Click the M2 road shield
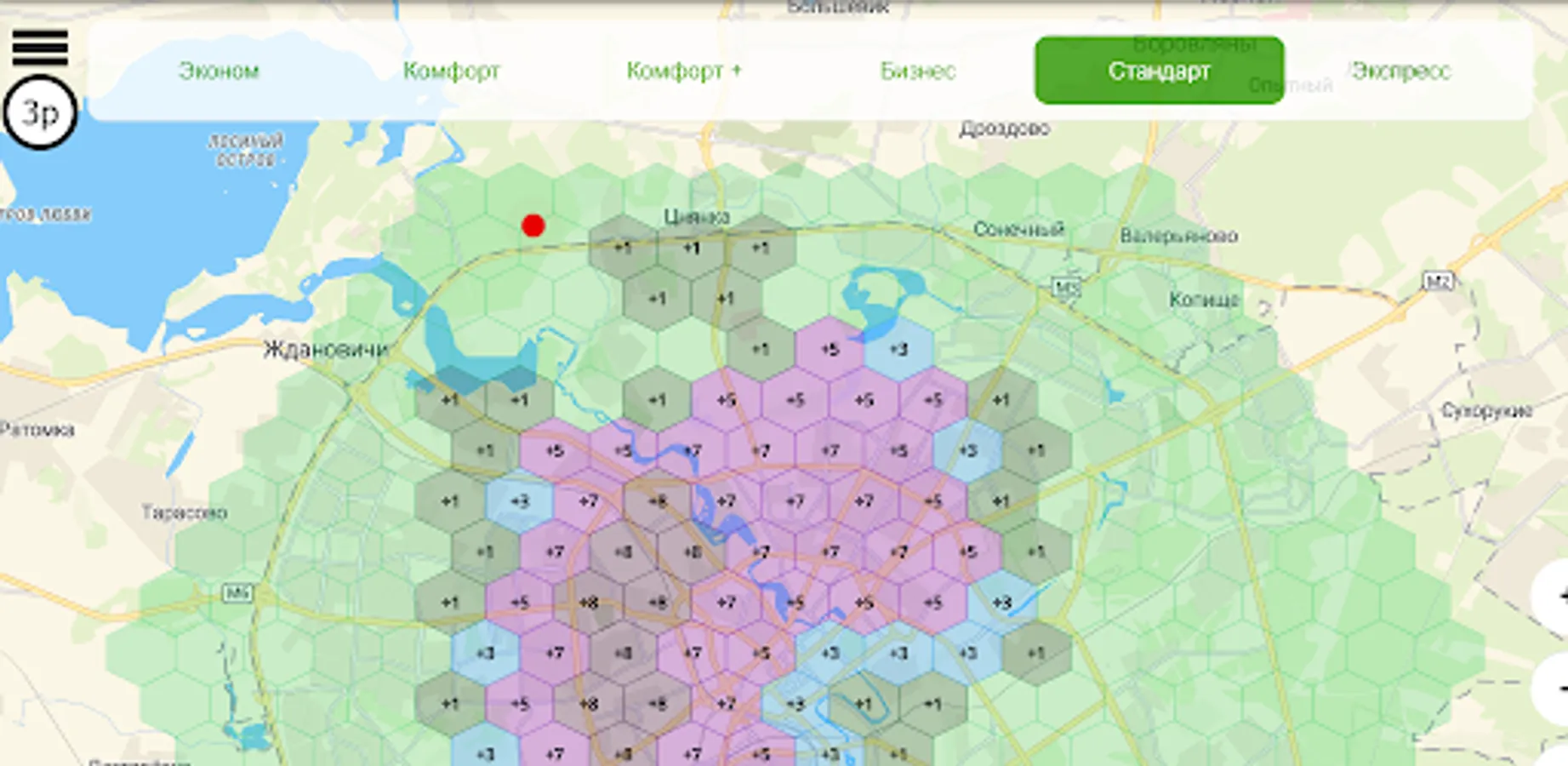Screen dimensions: 1568x766 point(1438,281)
